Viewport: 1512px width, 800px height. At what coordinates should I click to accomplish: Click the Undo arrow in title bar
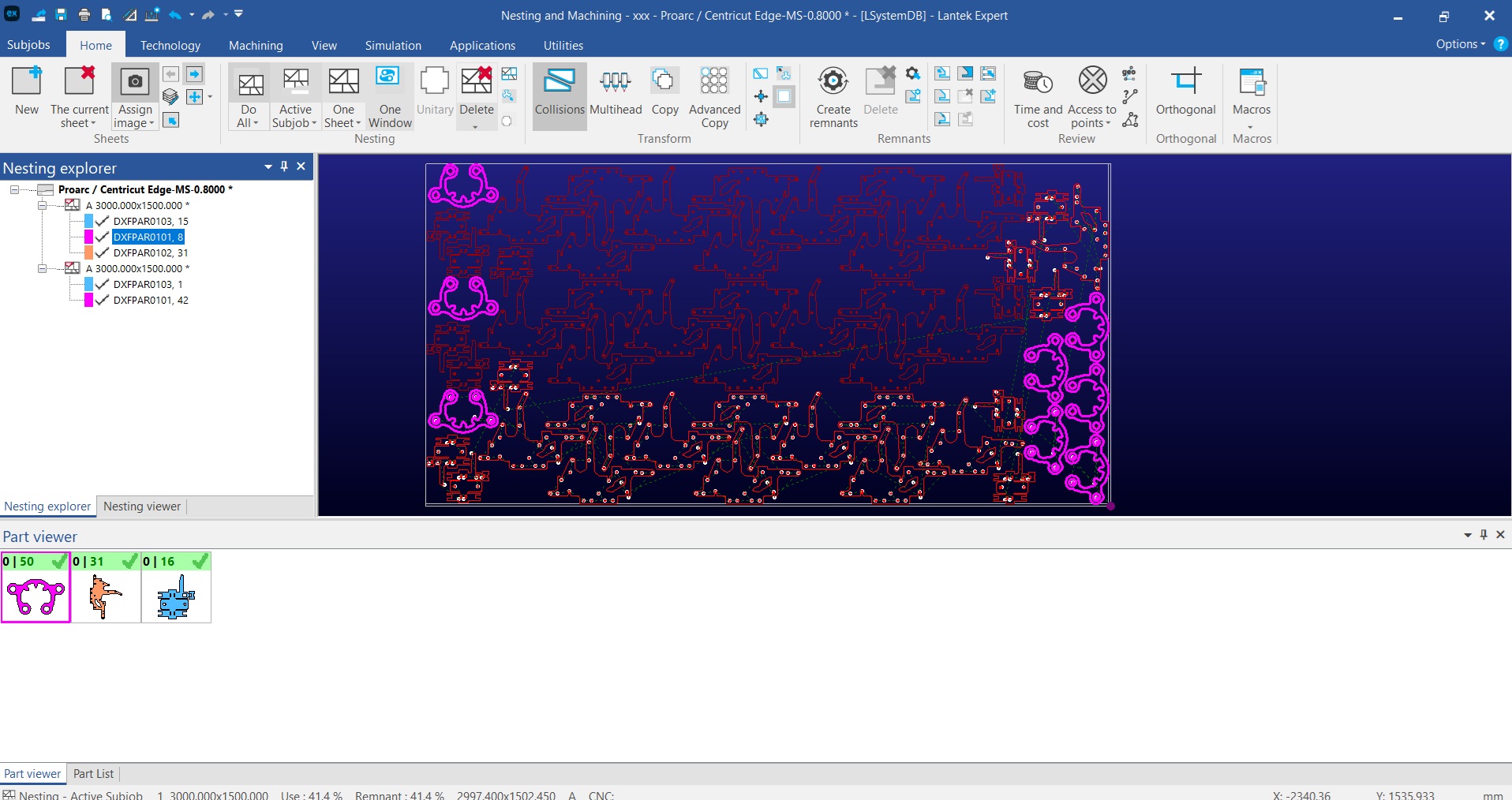[174, 15]
